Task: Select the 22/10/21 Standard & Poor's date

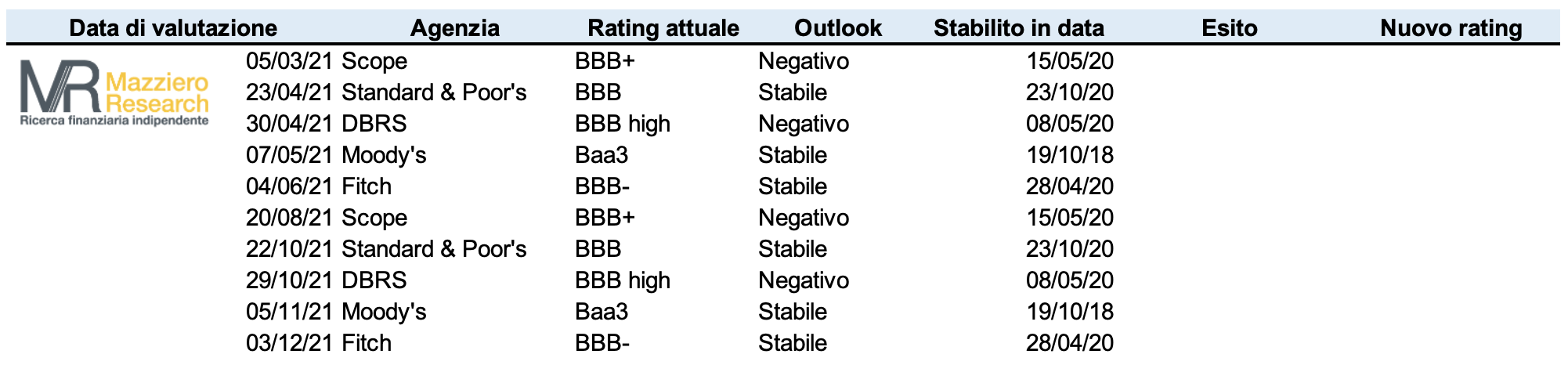Action: coord(290,249)
